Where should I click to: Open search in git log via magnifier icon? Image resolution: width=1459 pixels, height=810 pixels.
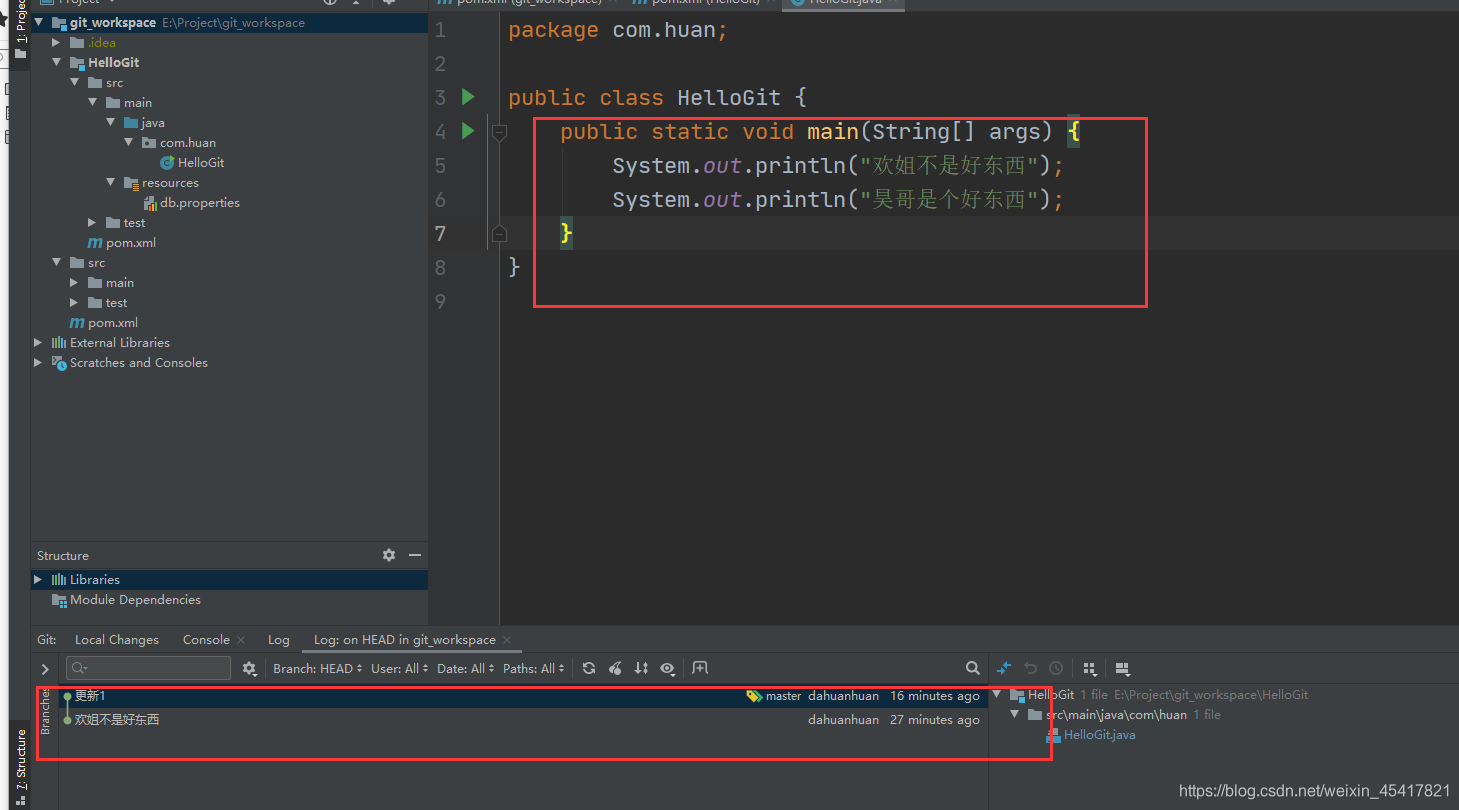[x=972, y=668]
